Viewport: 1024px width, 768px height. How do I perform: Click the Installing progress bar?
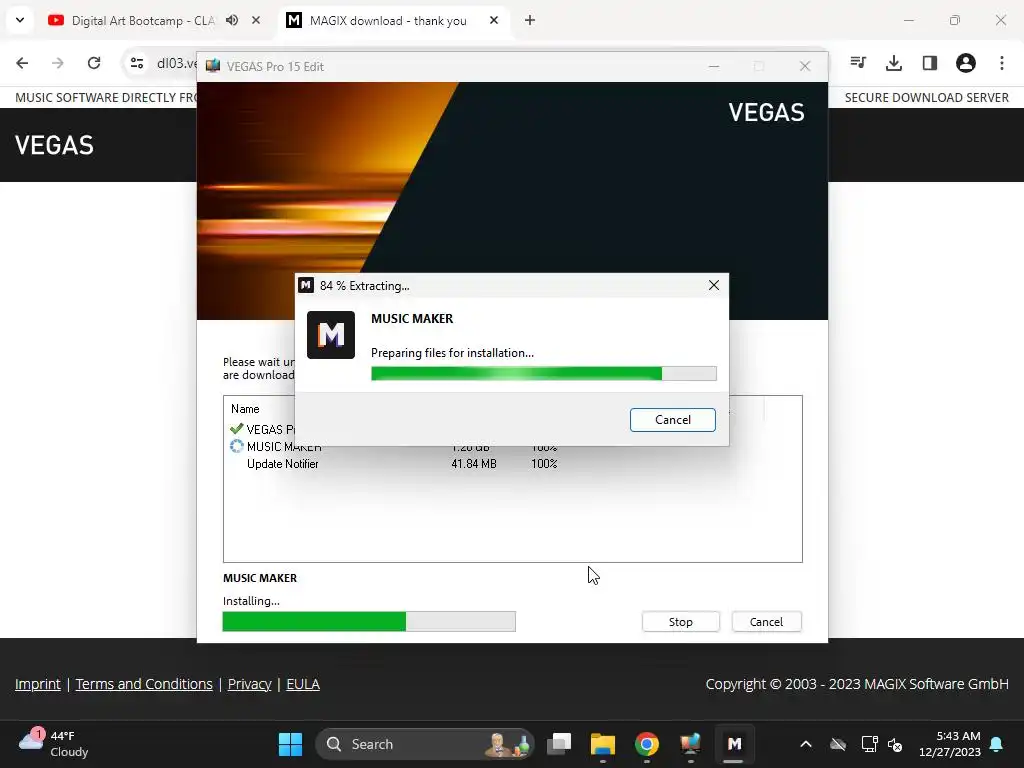(x=369, y=621)
